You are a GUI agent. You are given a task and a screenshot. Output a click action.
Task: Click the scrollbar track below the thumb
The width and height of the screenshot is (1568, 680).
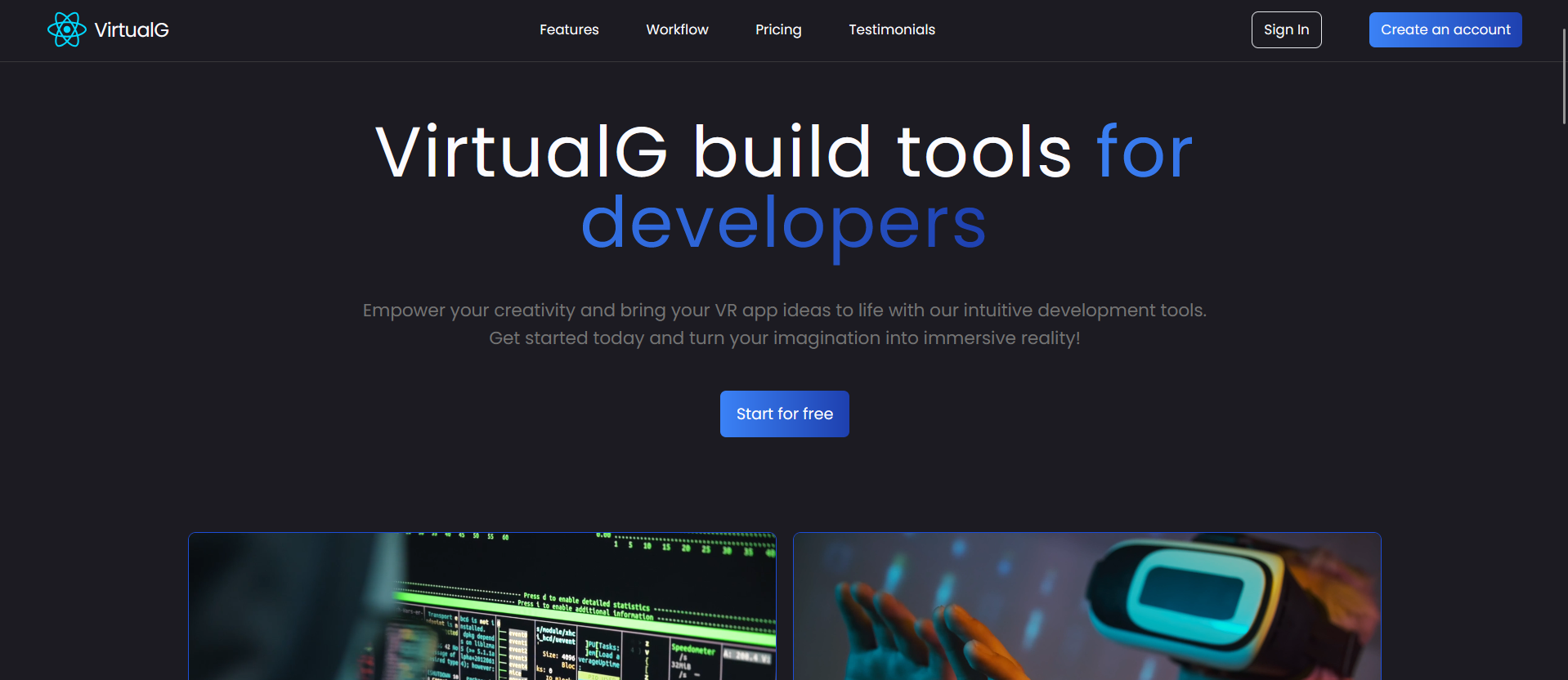(1564, 409)
